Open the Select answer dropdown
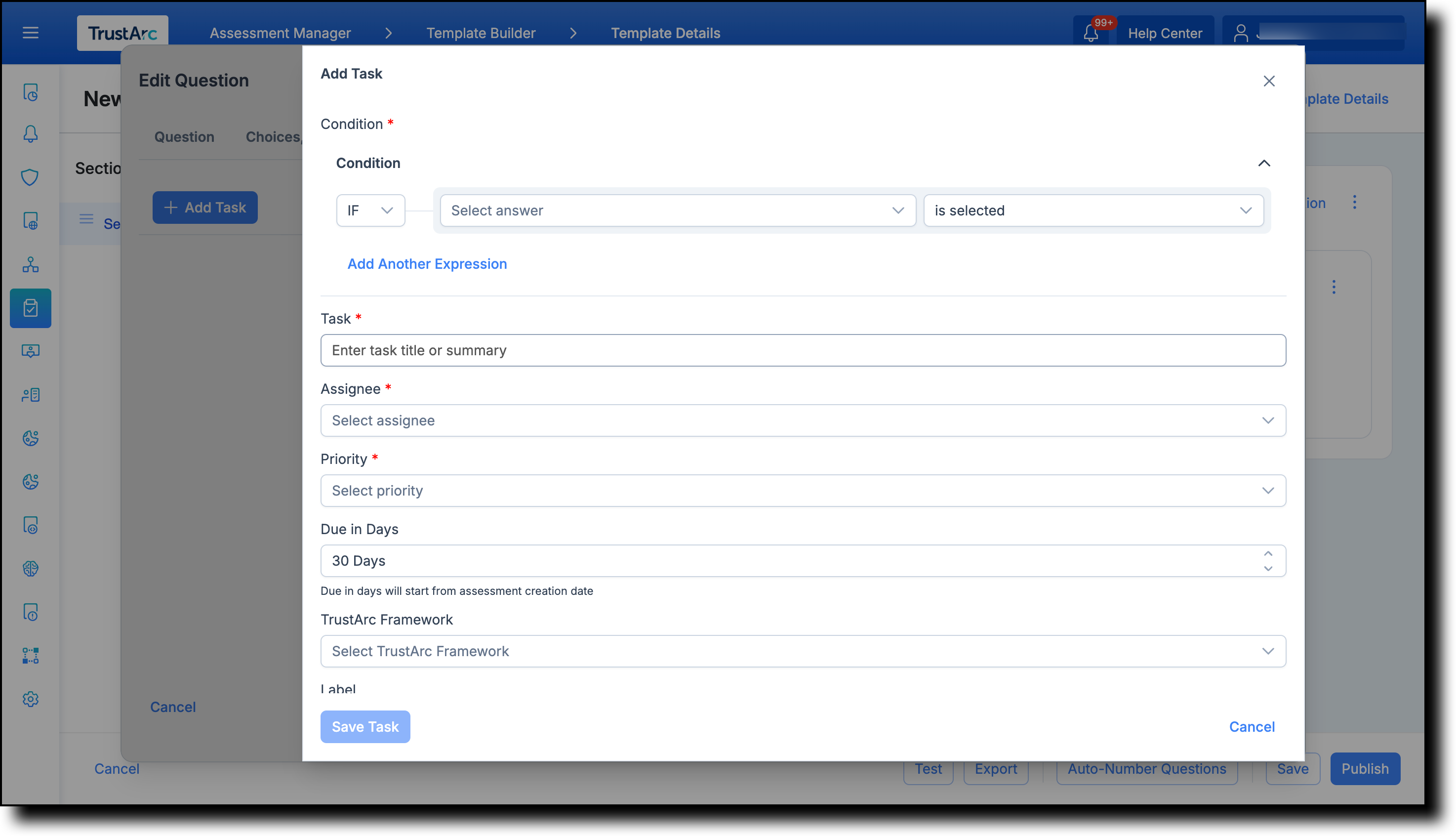 pyautogui.click(x=678, y=210)
